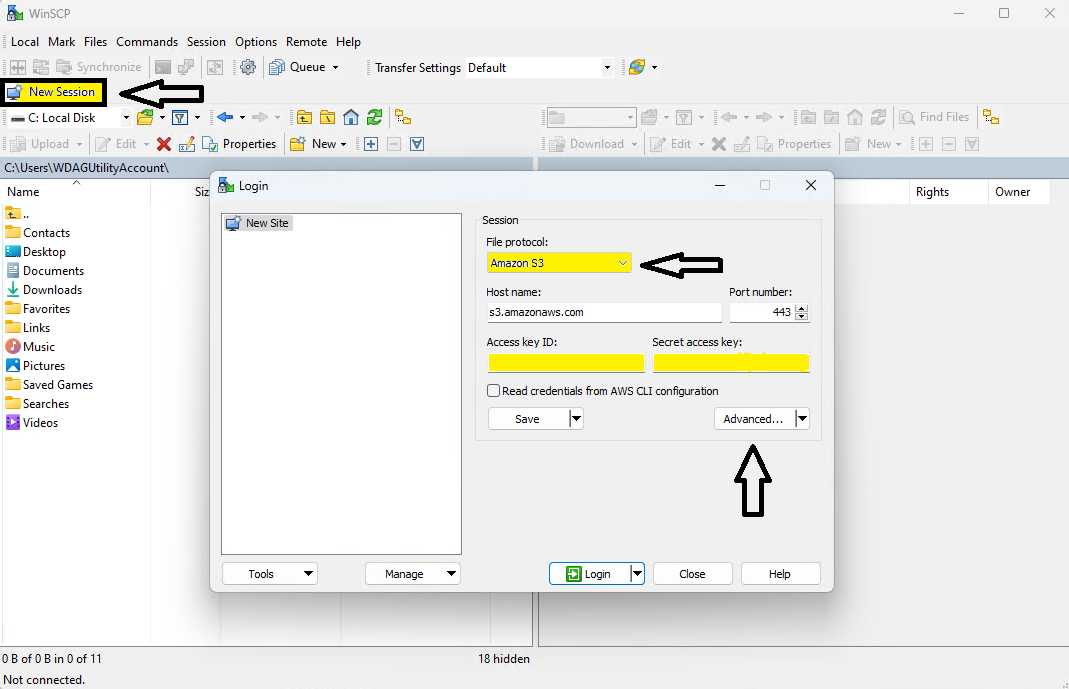The image size is (1069, 689).
Task: Click the grayed minus Unselect Files icon
Action: point(394,144)
